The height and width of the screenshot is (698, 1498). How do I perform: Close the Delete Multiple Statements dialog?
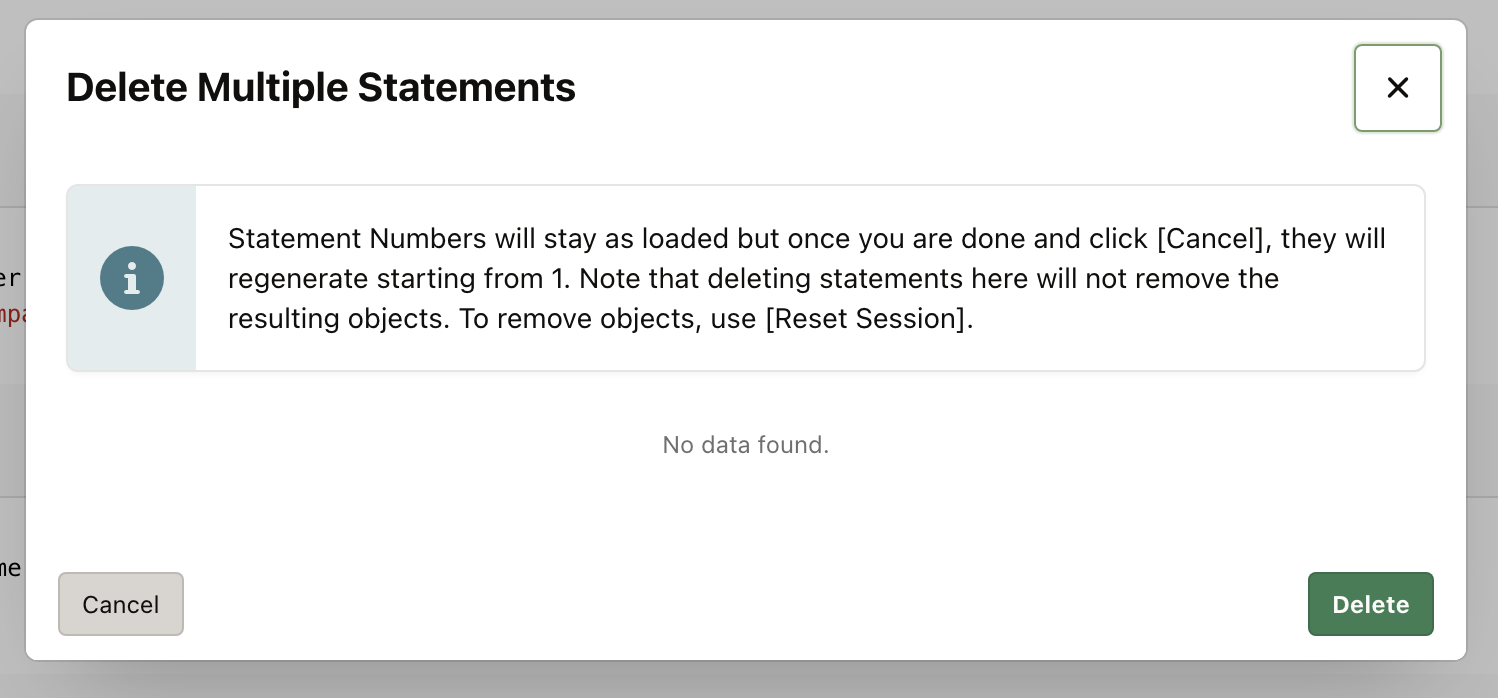coord(1397,88)
